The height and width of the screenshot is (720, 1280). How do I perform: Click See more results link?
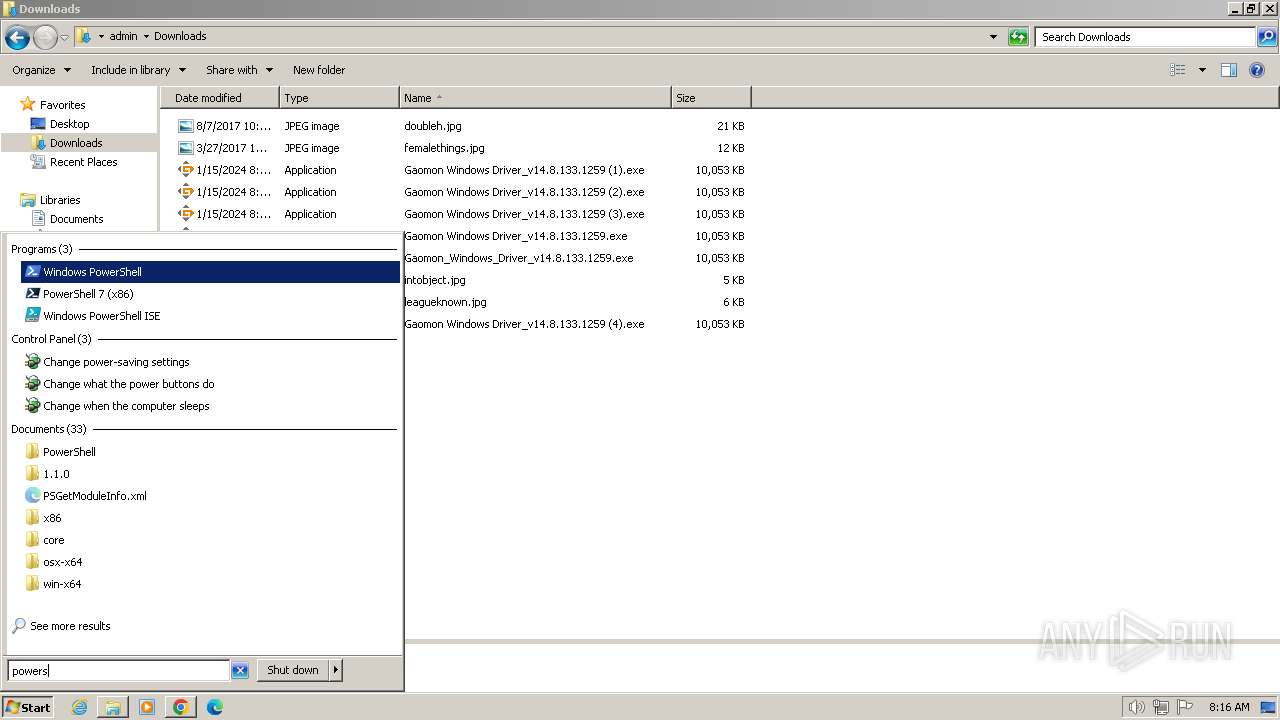(x=70, y=626)
